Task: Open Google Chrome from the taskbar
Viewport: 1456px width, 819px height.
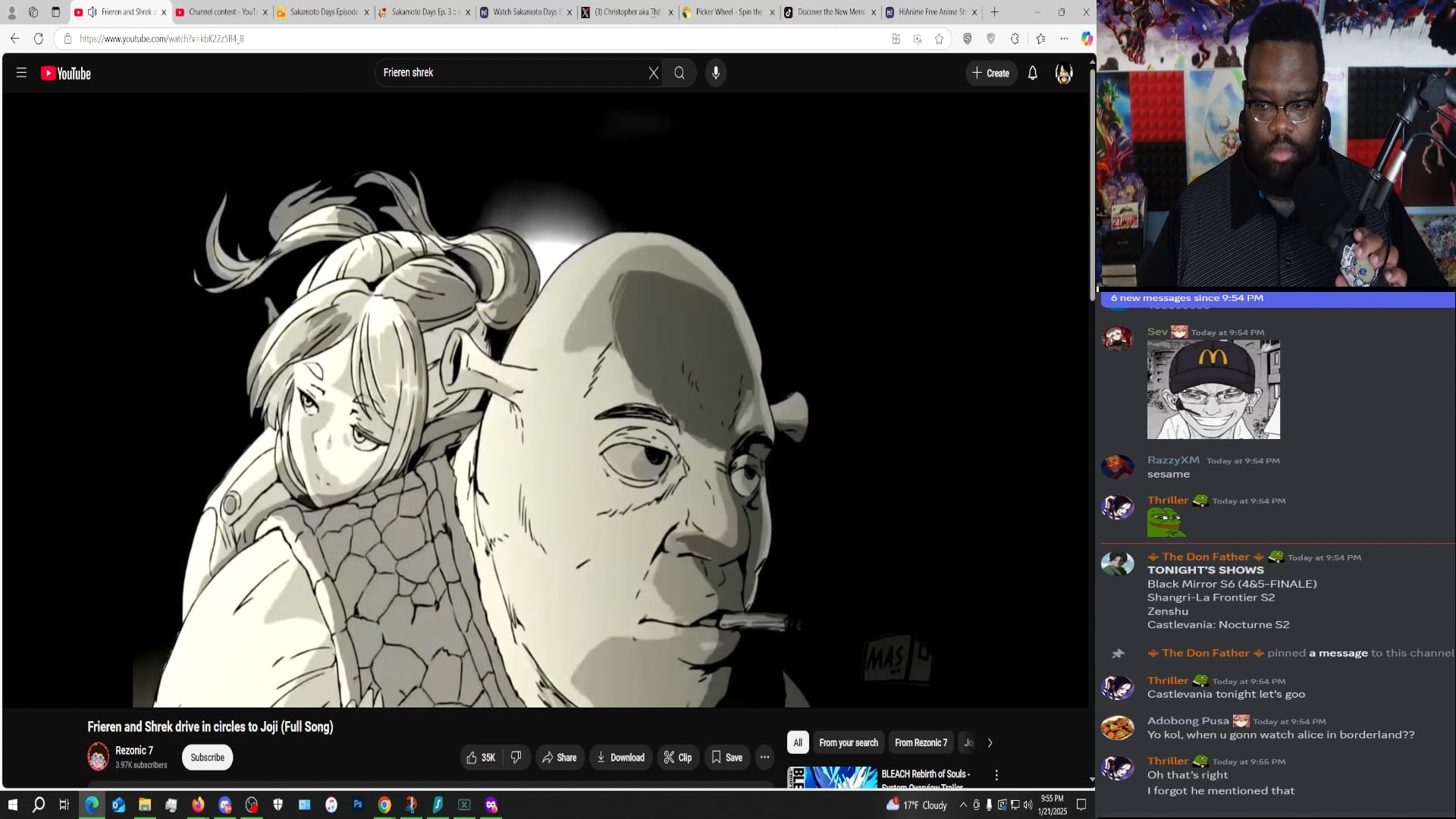Action: coord(384,805)
